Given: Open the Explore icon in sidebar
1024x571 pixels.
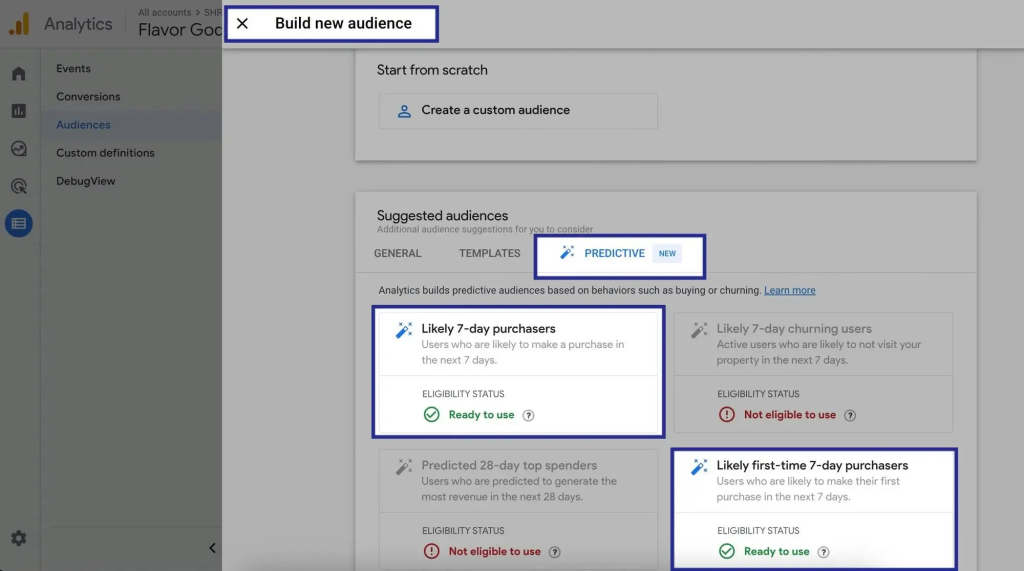Looking at the screenshot, I should (x=18, y=149).
